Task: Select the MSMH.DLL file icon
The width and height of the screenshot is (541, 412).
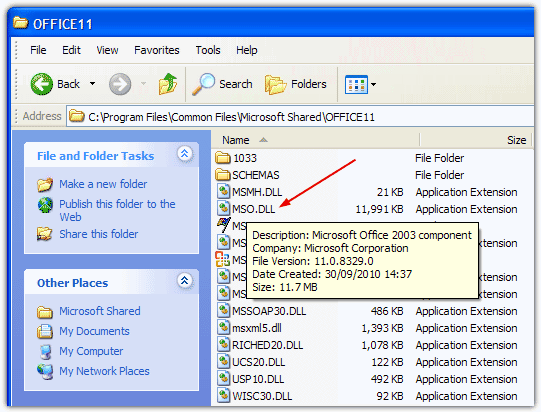Action: [224, 191]
